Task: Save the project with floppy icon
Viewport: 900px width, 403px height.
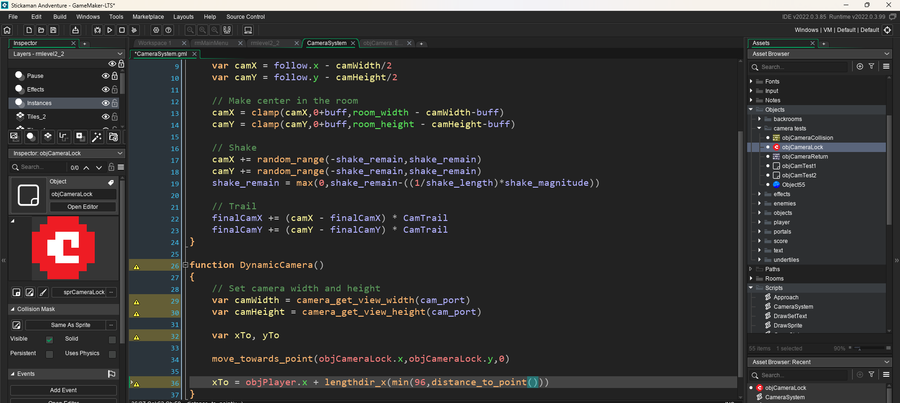Action: click(x=53, y=30)
